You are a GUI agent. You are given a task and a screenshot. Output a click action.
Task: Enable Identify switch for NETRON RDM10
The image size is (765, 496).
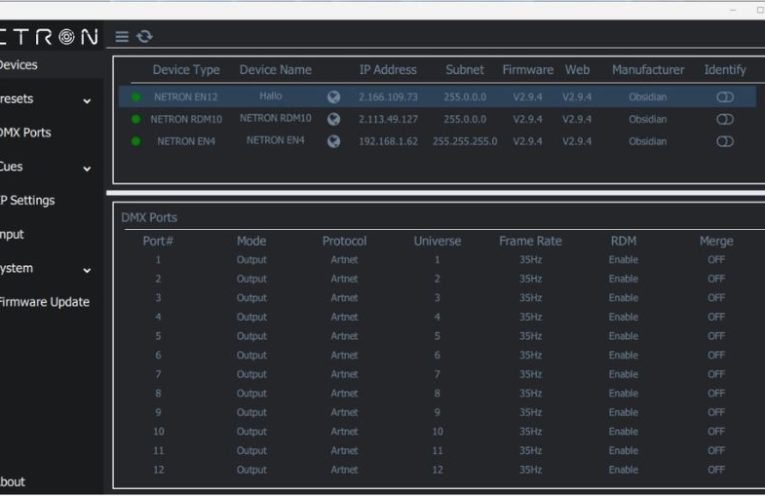(725, 119)
